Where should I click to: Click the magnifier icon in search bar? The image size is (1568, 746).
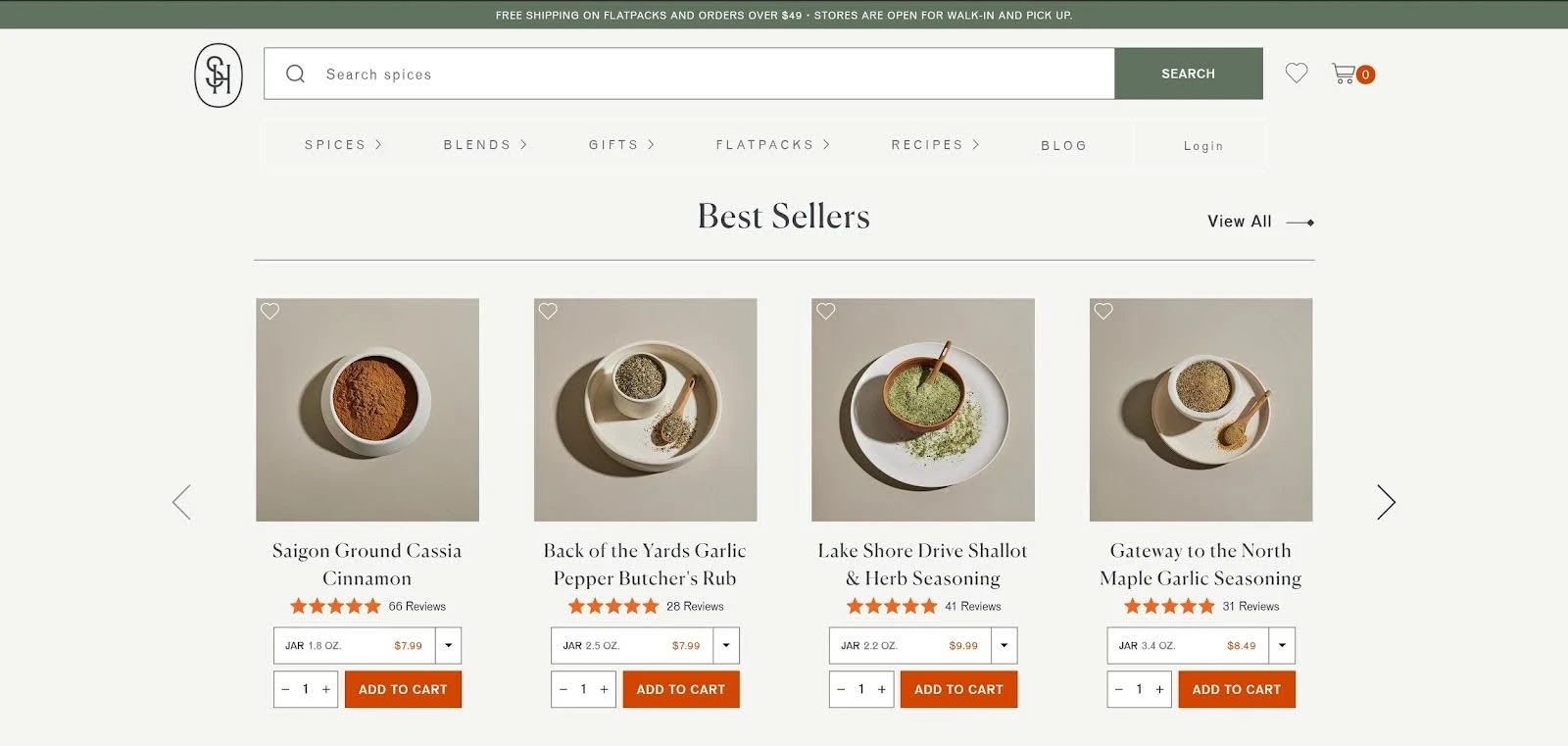[295, 74]
